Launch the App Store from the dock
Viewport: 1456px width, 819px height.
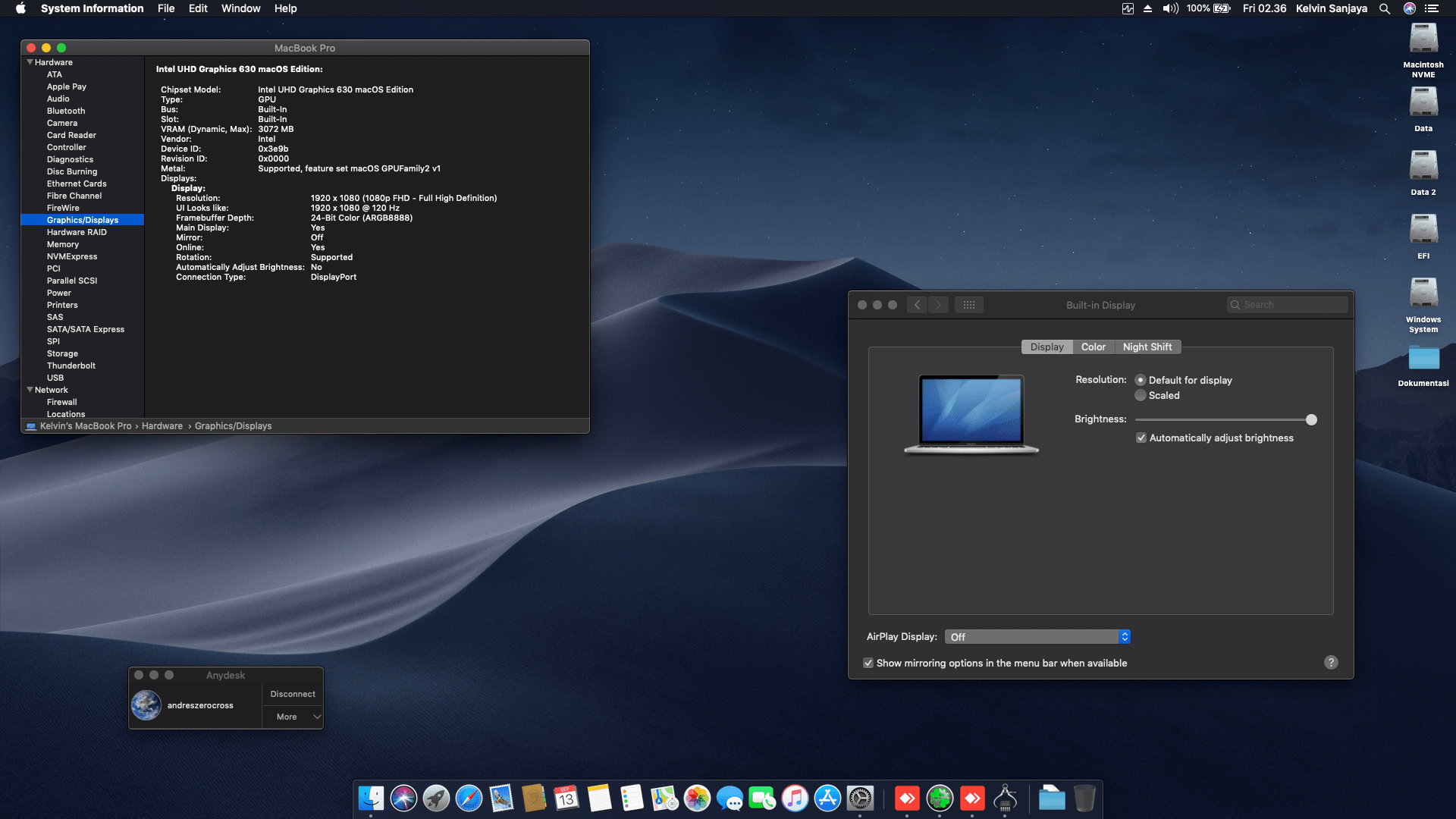pos(827,799)
